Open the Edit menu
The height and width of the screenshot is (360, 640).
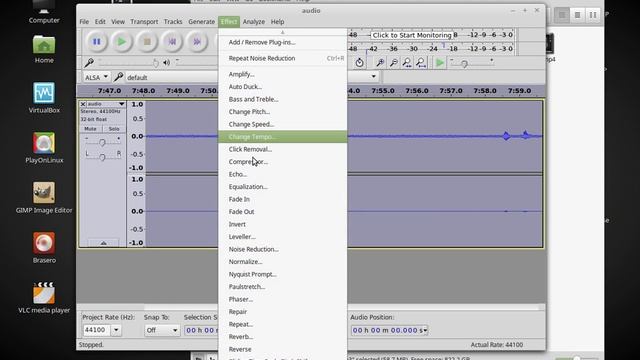point(100,22)
